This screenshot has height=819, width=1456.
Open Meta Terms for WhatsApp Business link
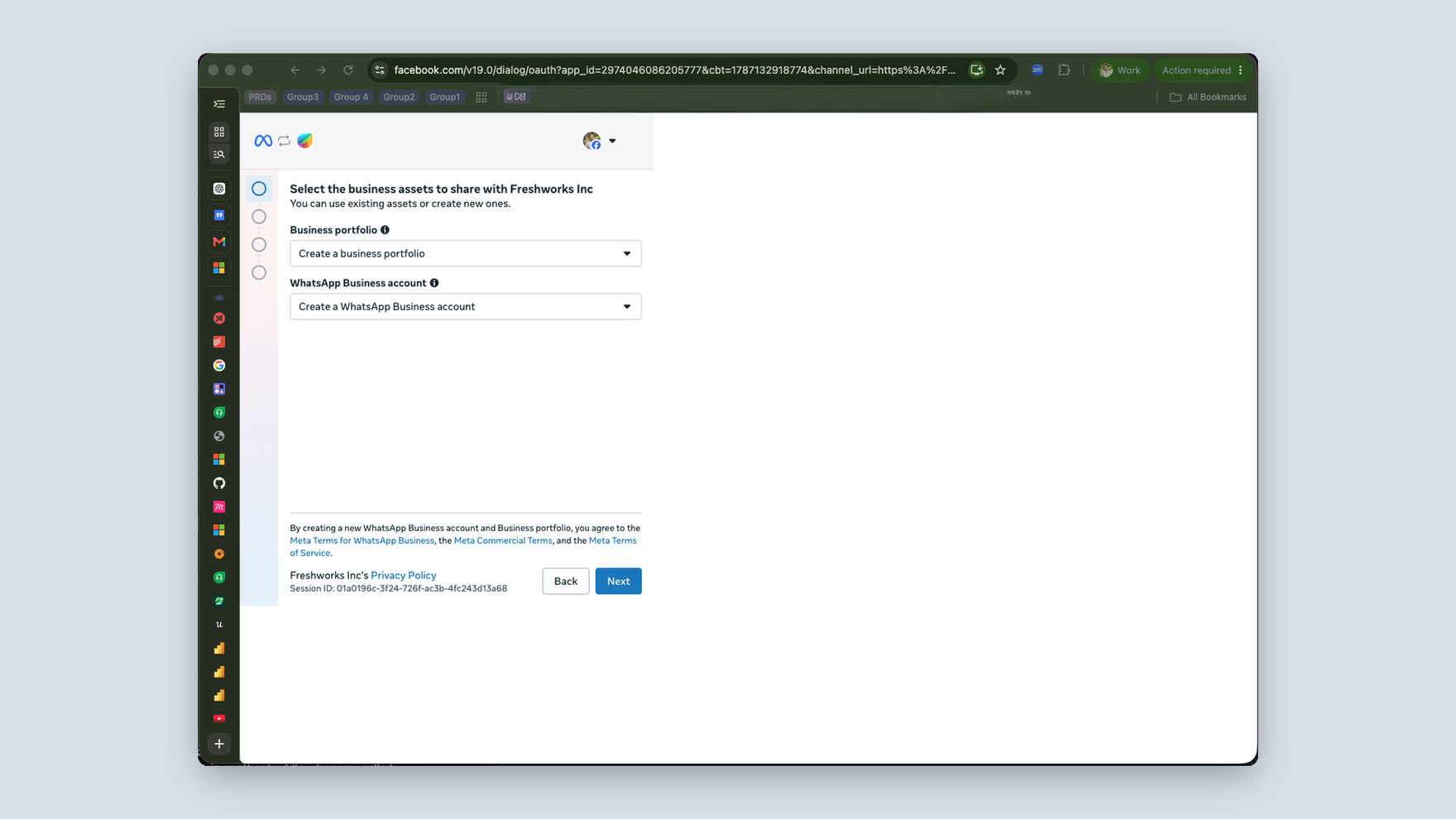point(362,540)
